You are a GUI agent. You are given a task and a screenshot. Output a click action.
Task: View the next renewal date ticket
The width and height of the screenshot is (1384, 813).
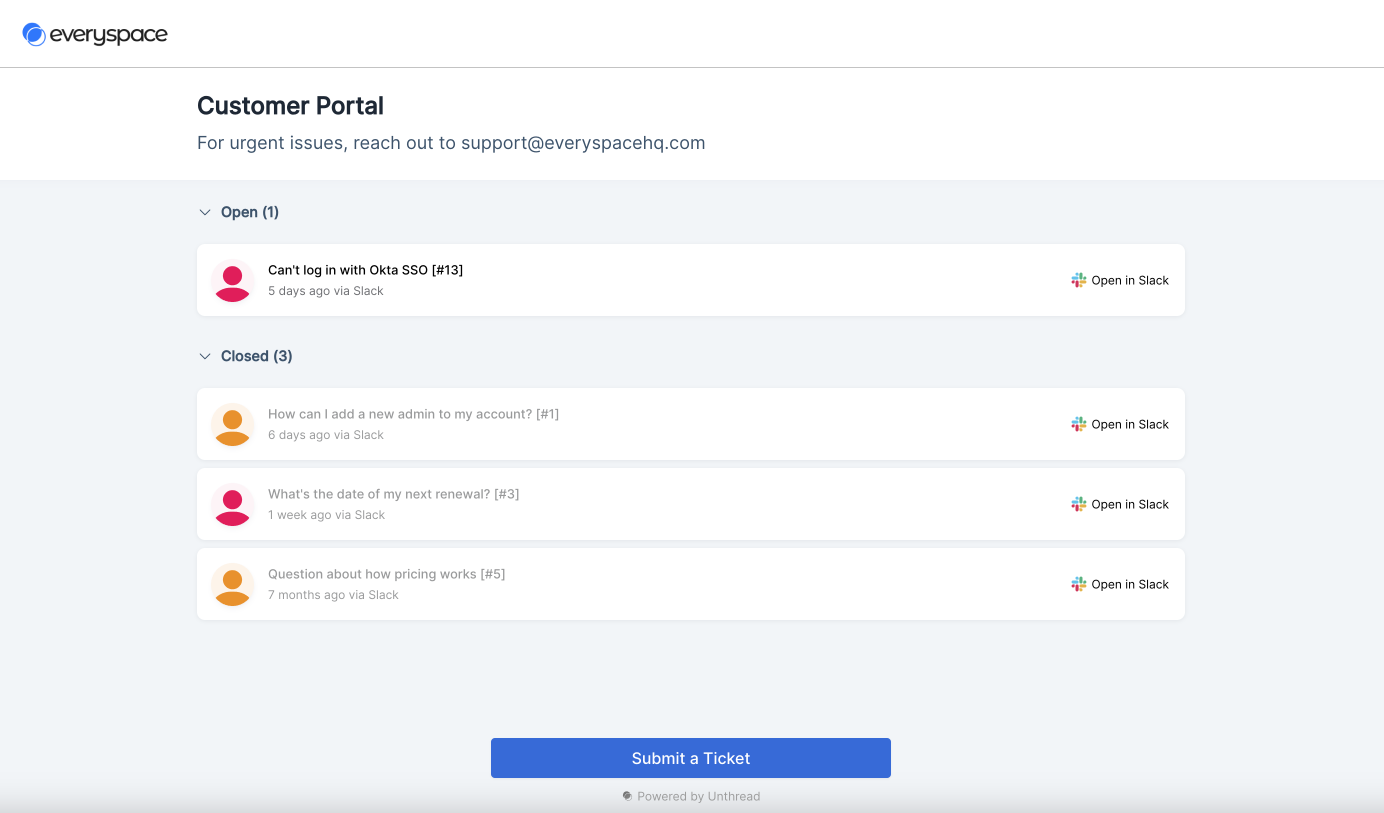[393, 494]
